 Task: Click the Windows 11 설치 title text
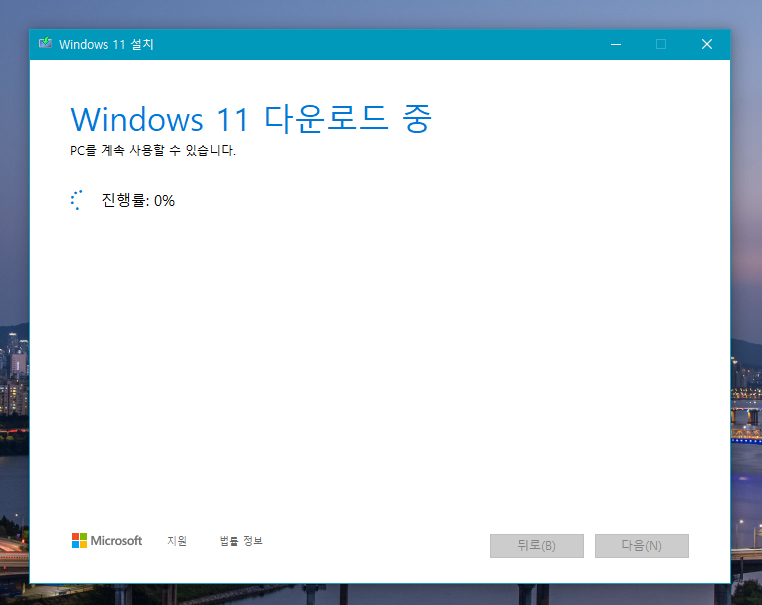coord(106,44)
